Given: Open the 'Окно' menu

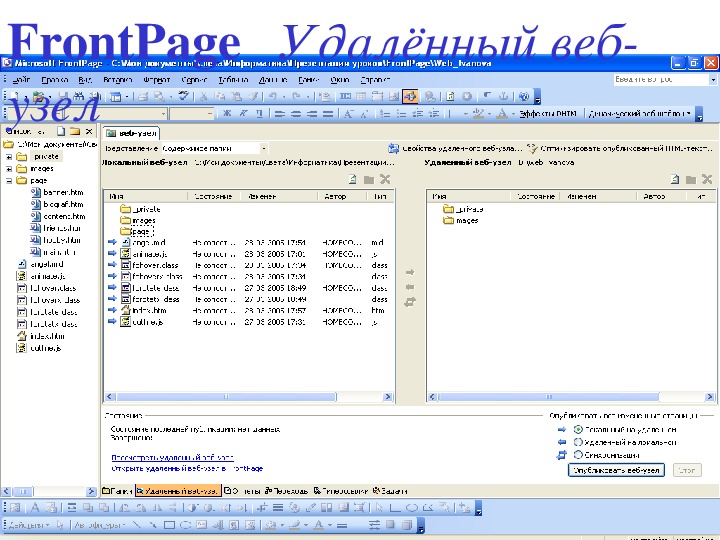Looking at the screenshot, I should click(x=340, y=79).
